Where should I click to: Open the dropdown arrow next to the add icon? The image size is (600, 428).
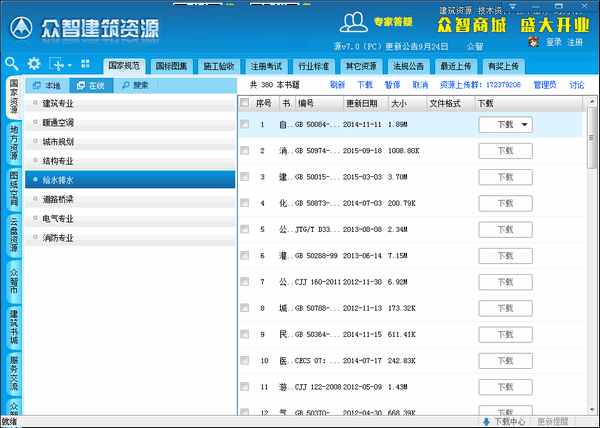click(x=68, y=63)
